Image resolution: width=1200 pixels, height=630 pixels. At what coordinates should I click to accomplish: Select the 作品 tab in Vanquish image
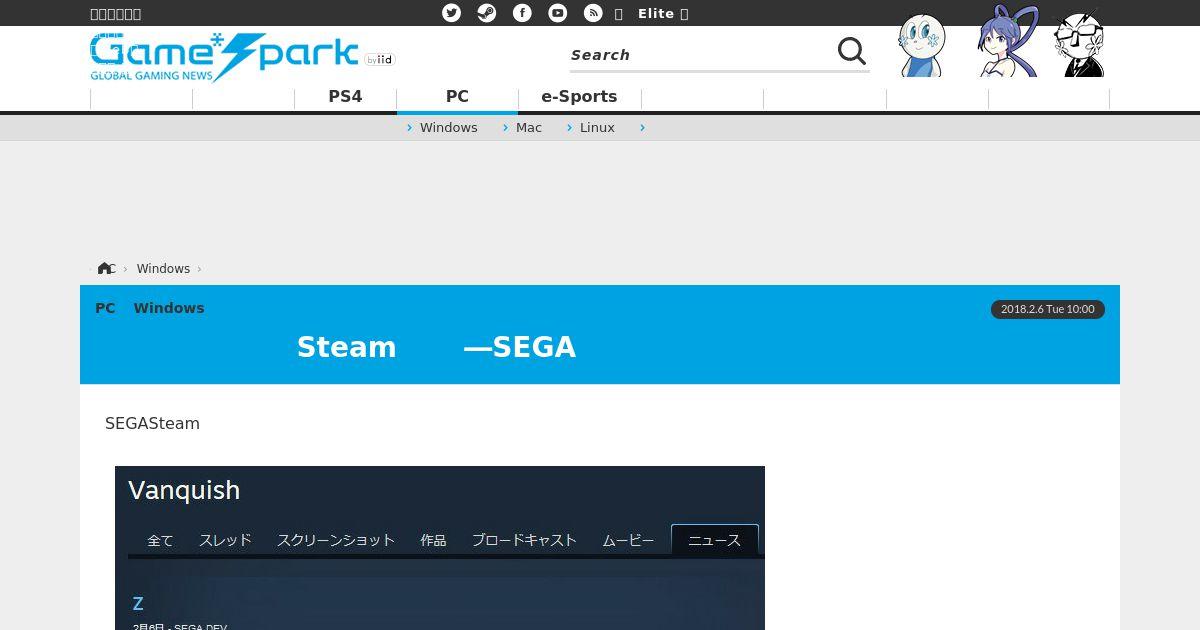tap(433, 540)
